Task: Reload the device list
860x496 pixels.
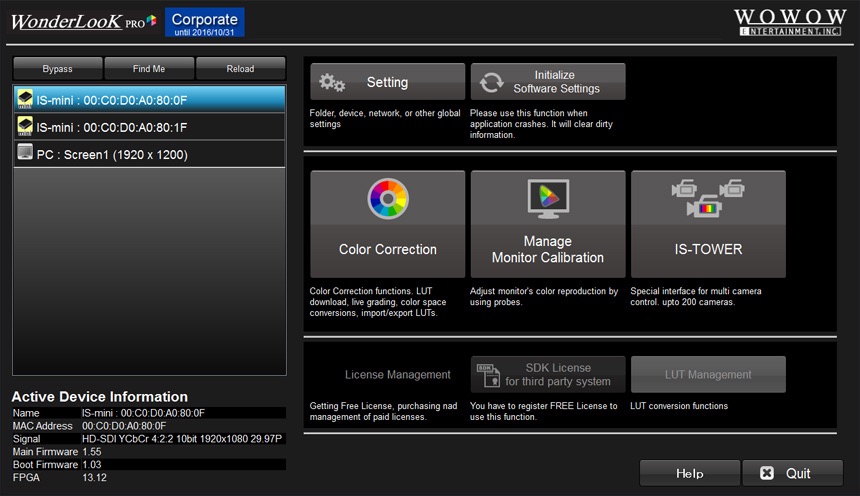Action: [240, 69]
